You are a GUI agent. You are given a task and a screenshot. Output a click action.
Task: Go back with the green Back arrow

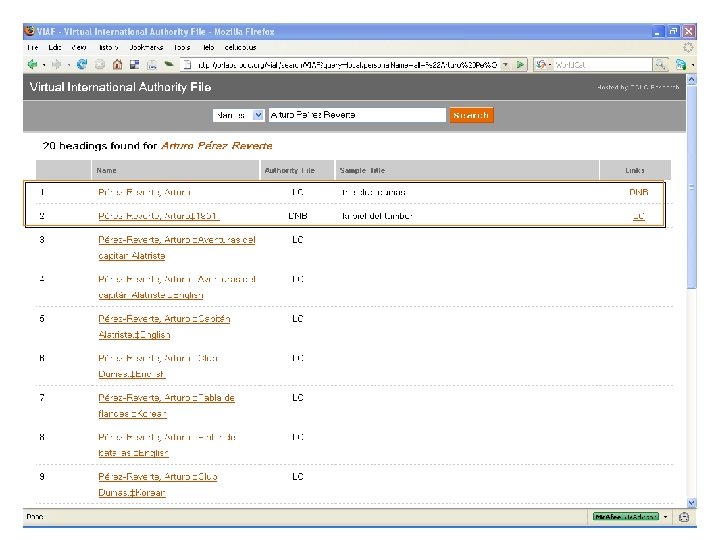[32, 65]
